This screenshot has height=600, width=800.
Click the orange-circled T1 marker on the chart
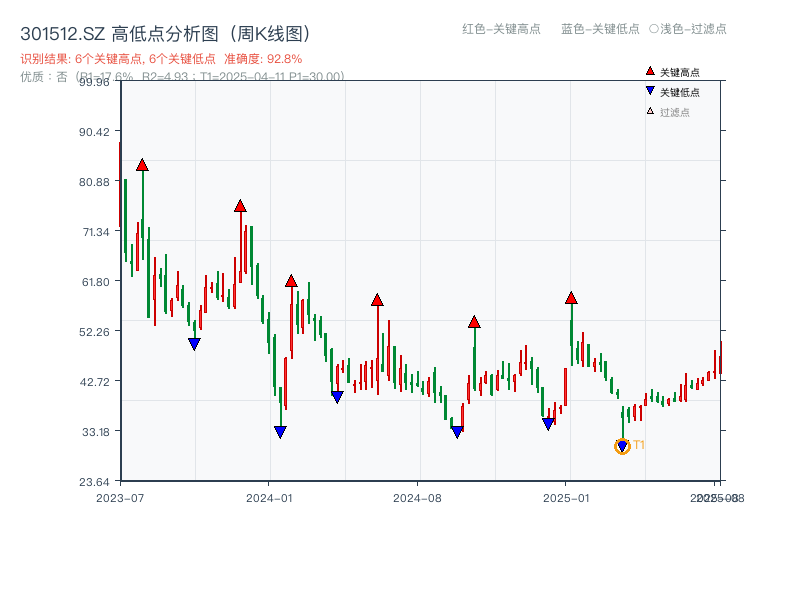(x=622, y=446)
